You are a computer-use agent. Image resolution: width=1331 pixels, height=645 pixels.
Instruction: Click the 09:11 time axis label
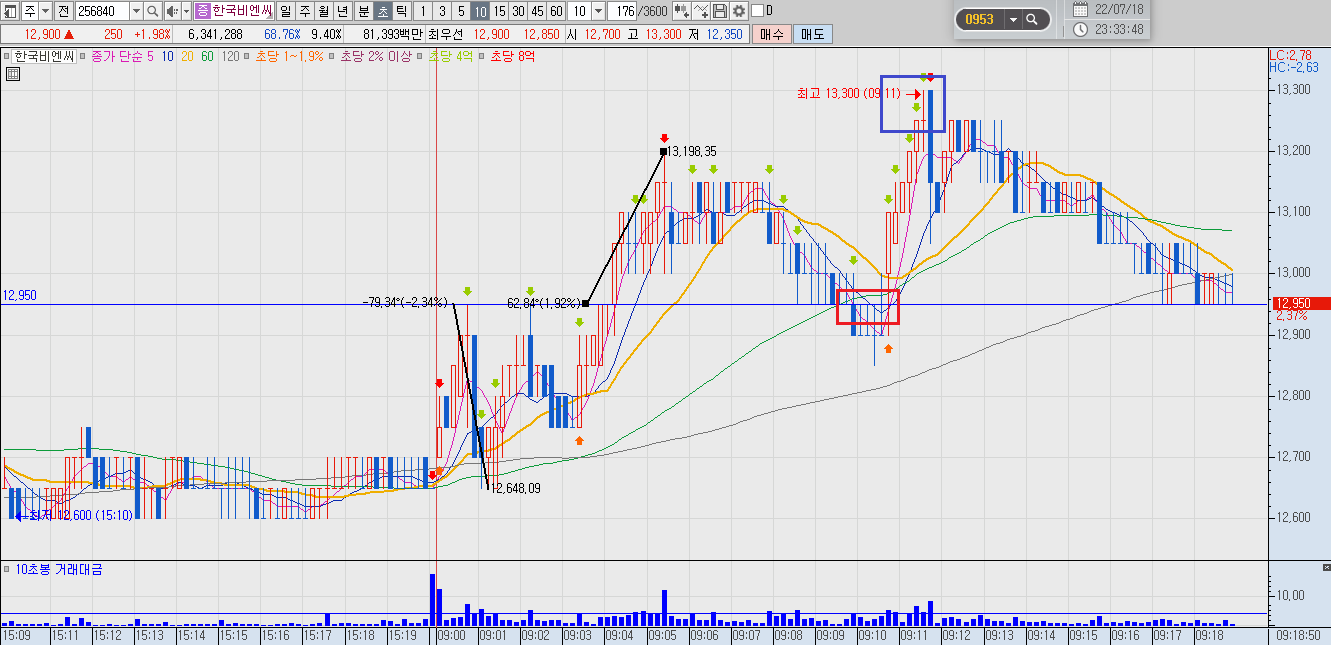(916, 635)
